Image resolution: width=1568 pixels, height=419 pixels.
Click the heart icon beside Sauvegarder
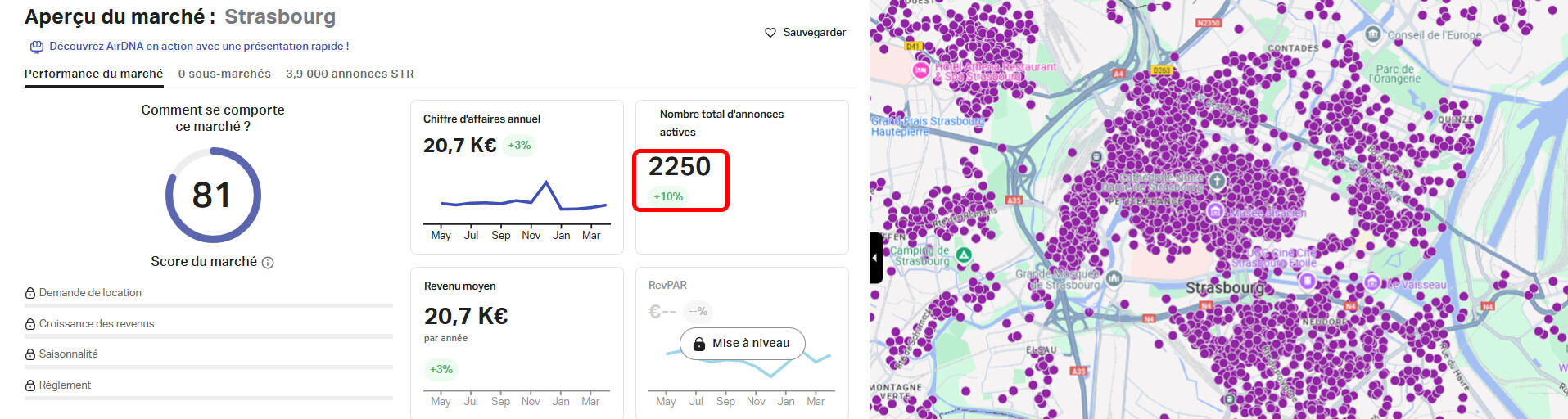(770, 33)
